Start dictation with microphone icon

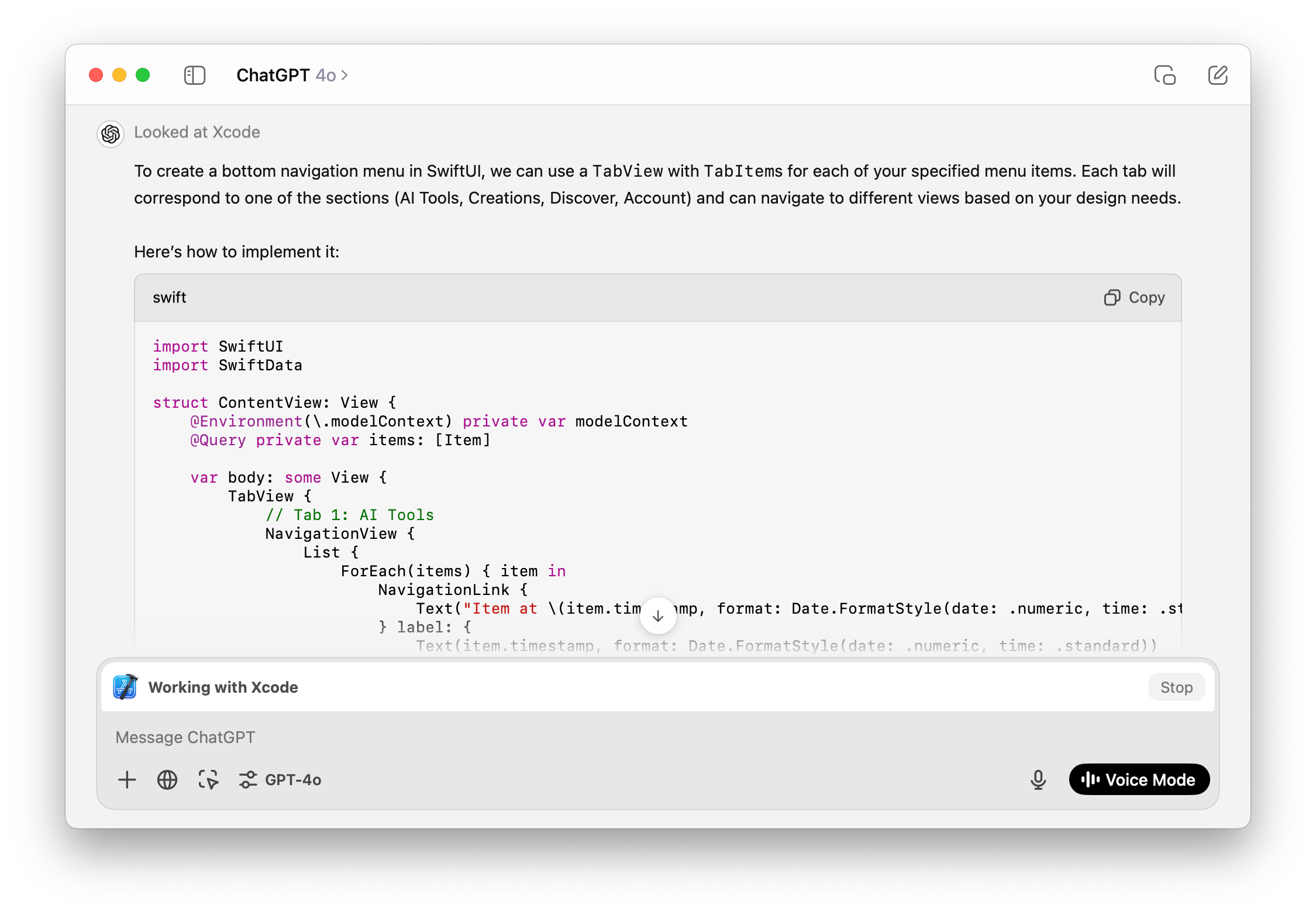1038,780
